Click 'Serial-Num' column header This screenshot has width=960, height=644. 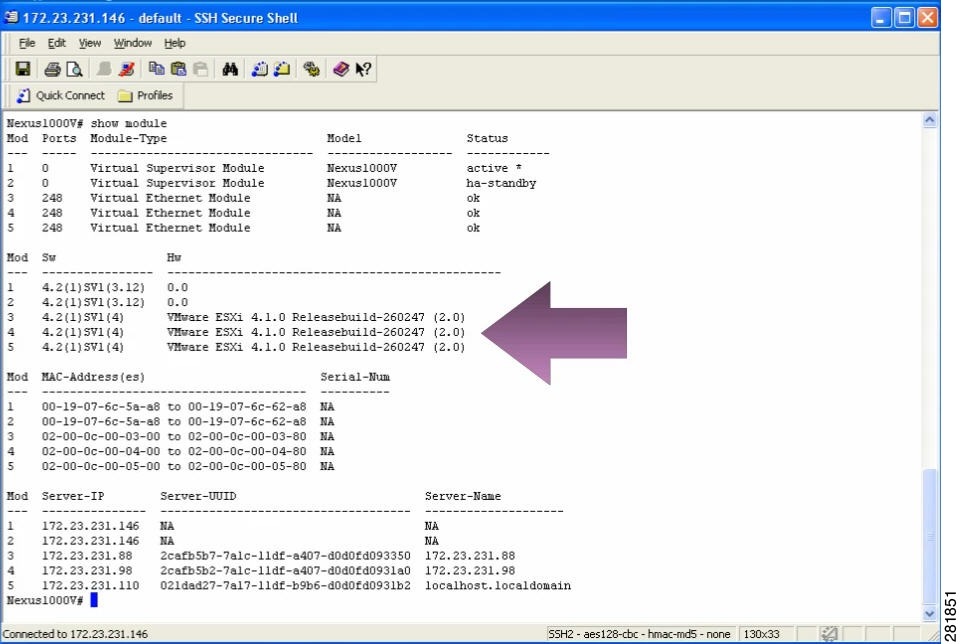point(355,377)
